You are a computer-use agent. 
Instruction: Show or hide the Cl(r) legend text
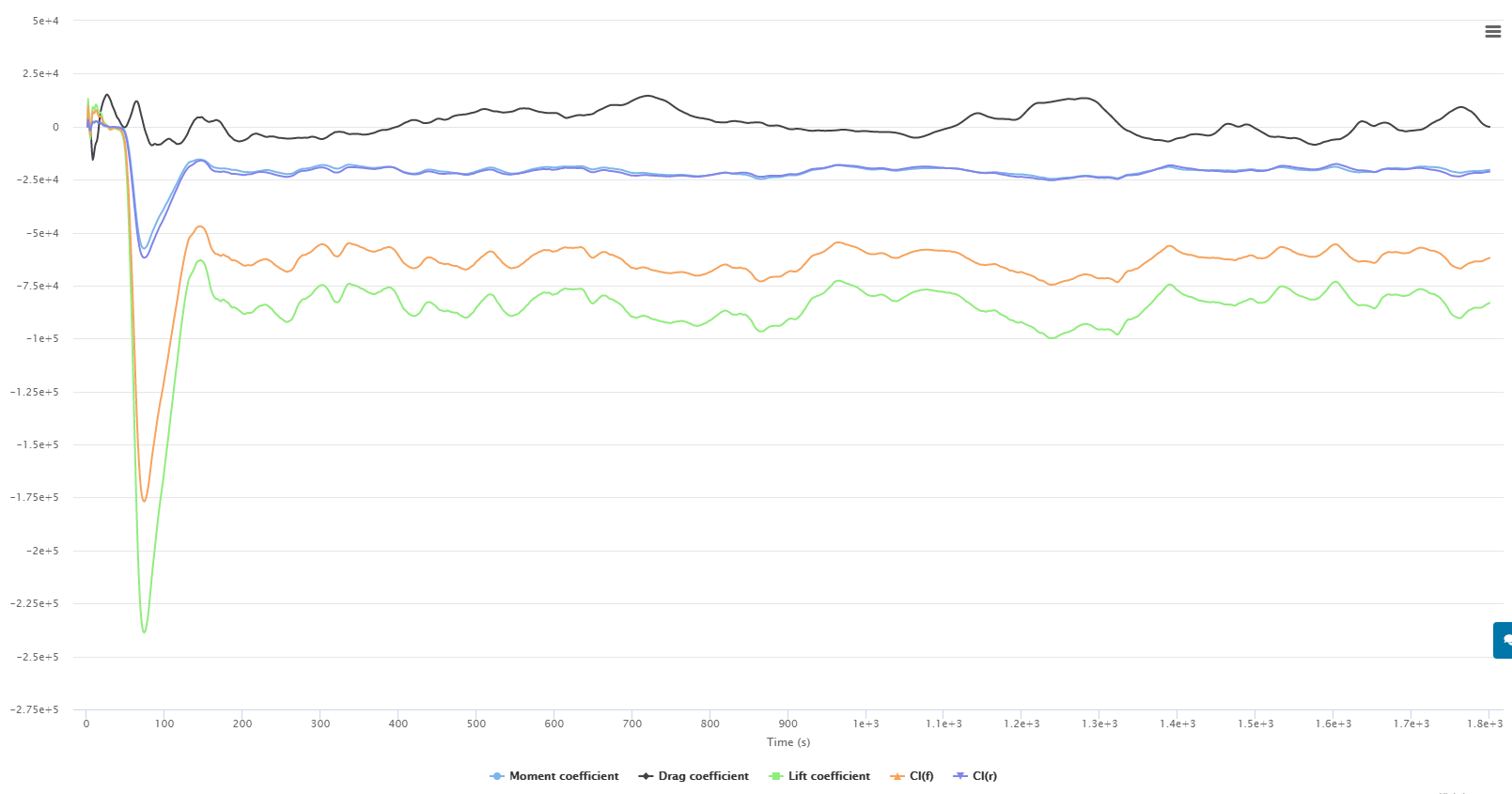click(984, 776)
